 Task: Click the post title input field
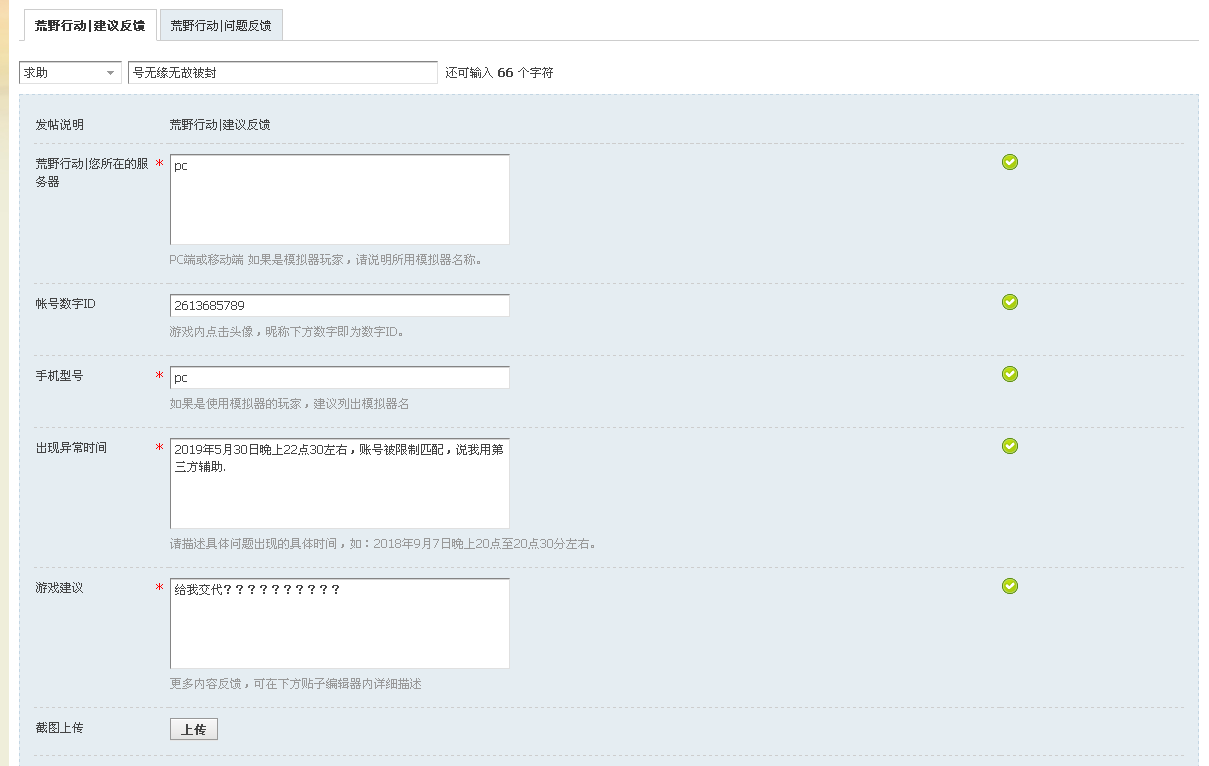[283, 73]
